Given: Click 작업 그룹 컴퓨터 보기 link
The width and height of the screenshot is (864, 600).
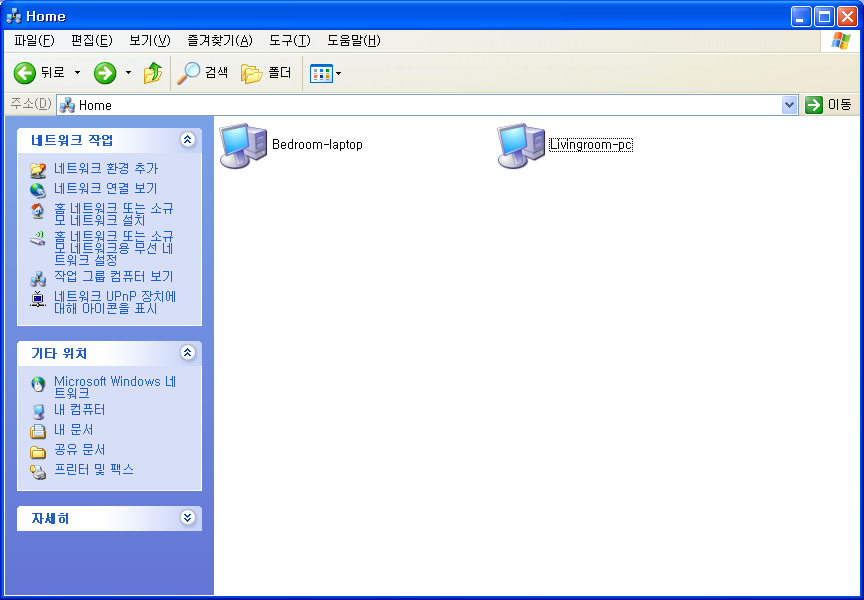Looking at the screenshot, I should (114, 277).
